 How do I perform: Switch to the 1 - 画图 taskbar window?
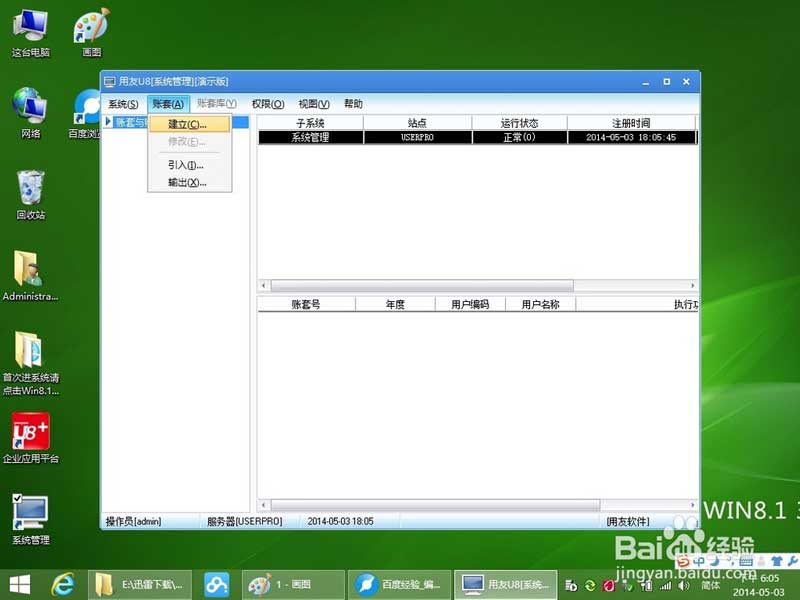click(x=293, y=585)
